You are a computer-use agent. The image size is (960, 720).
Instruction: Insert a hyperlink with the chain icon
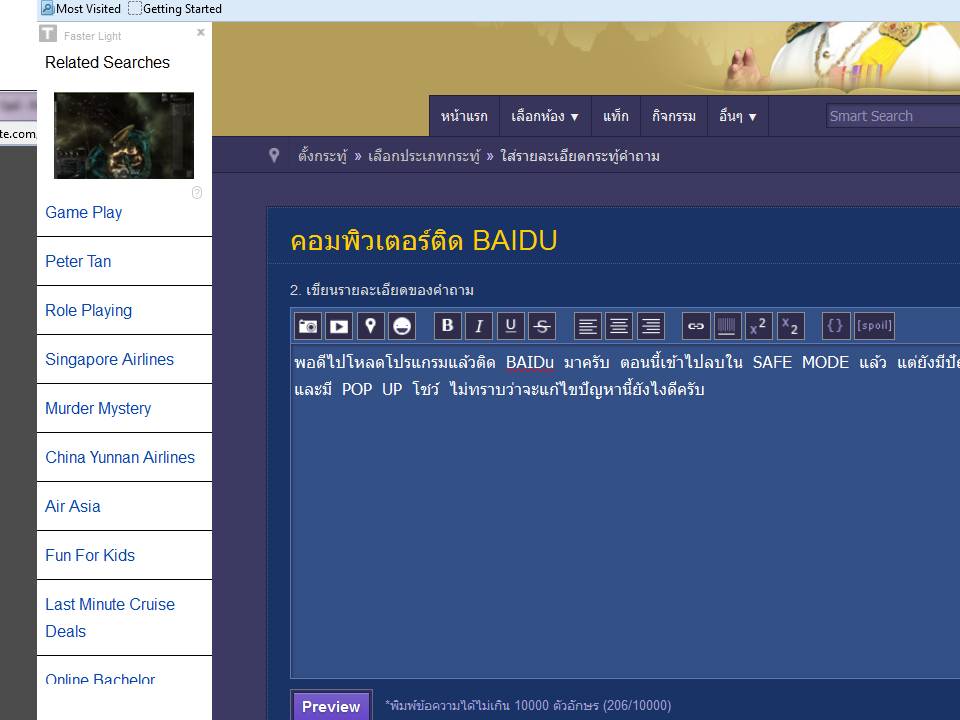696,326
